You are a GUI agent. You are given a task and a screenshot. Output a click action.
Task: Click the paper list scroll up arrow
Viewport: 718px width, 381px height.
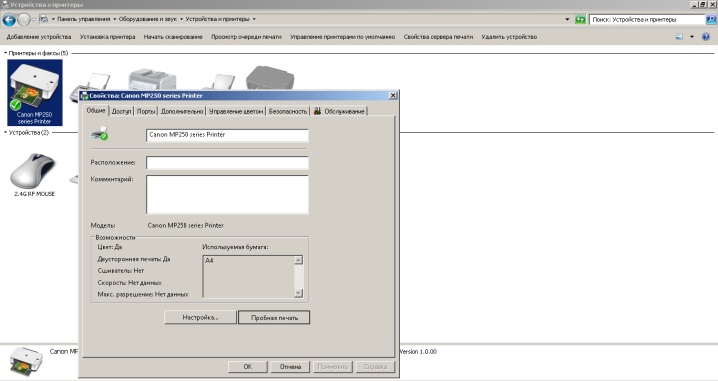click(299, 260)
